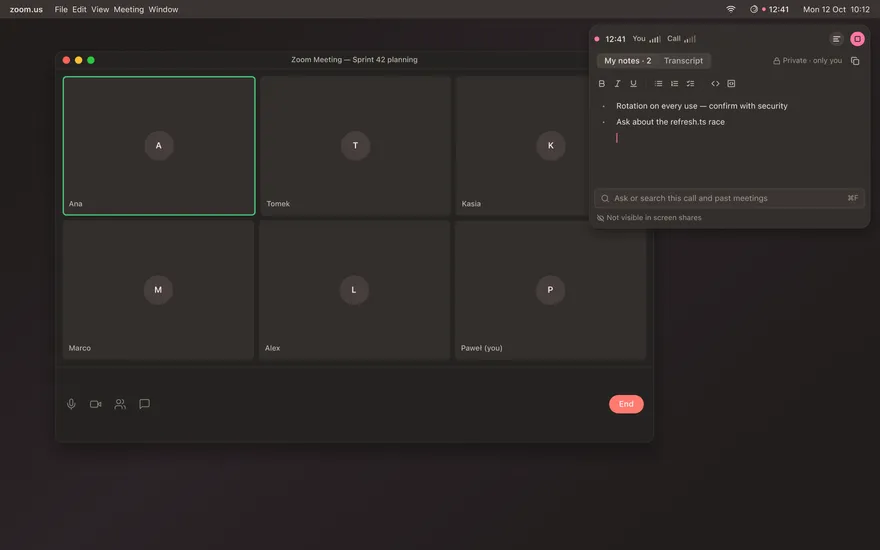Click the 12:41 time in the menu bar

(x=778, y=9)
